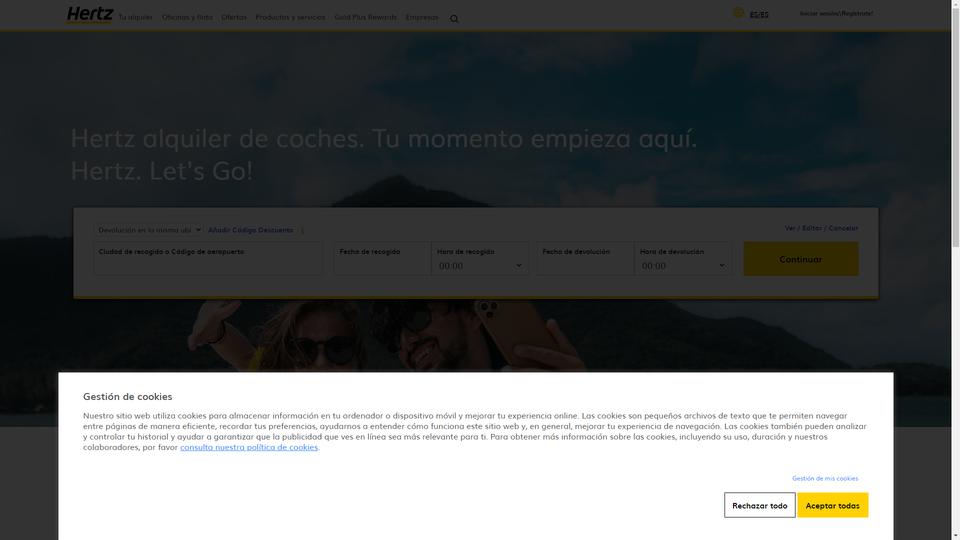
Task: Open the Fecha de devolución date field
Action: [585, 258]
